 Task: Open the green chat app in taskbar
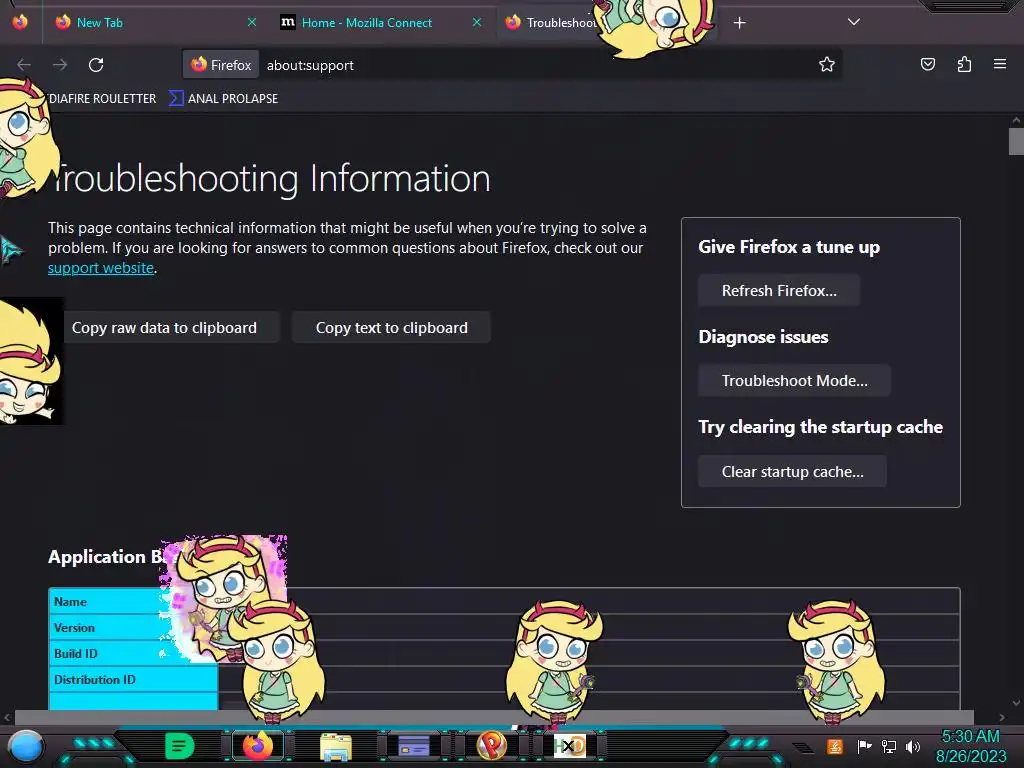pos(179,746)
